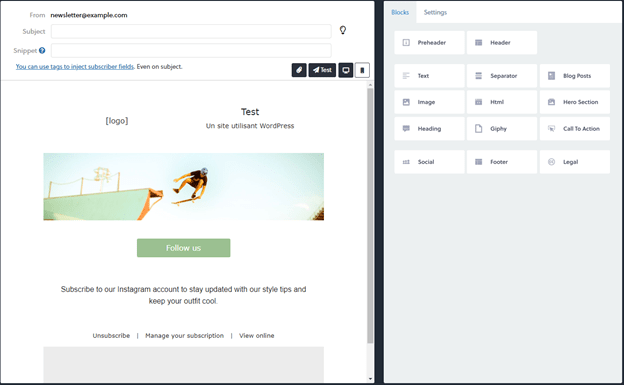Screen dimensions: 624x385
Task: Click the [logo] placeholder
Action: [117, 121]
